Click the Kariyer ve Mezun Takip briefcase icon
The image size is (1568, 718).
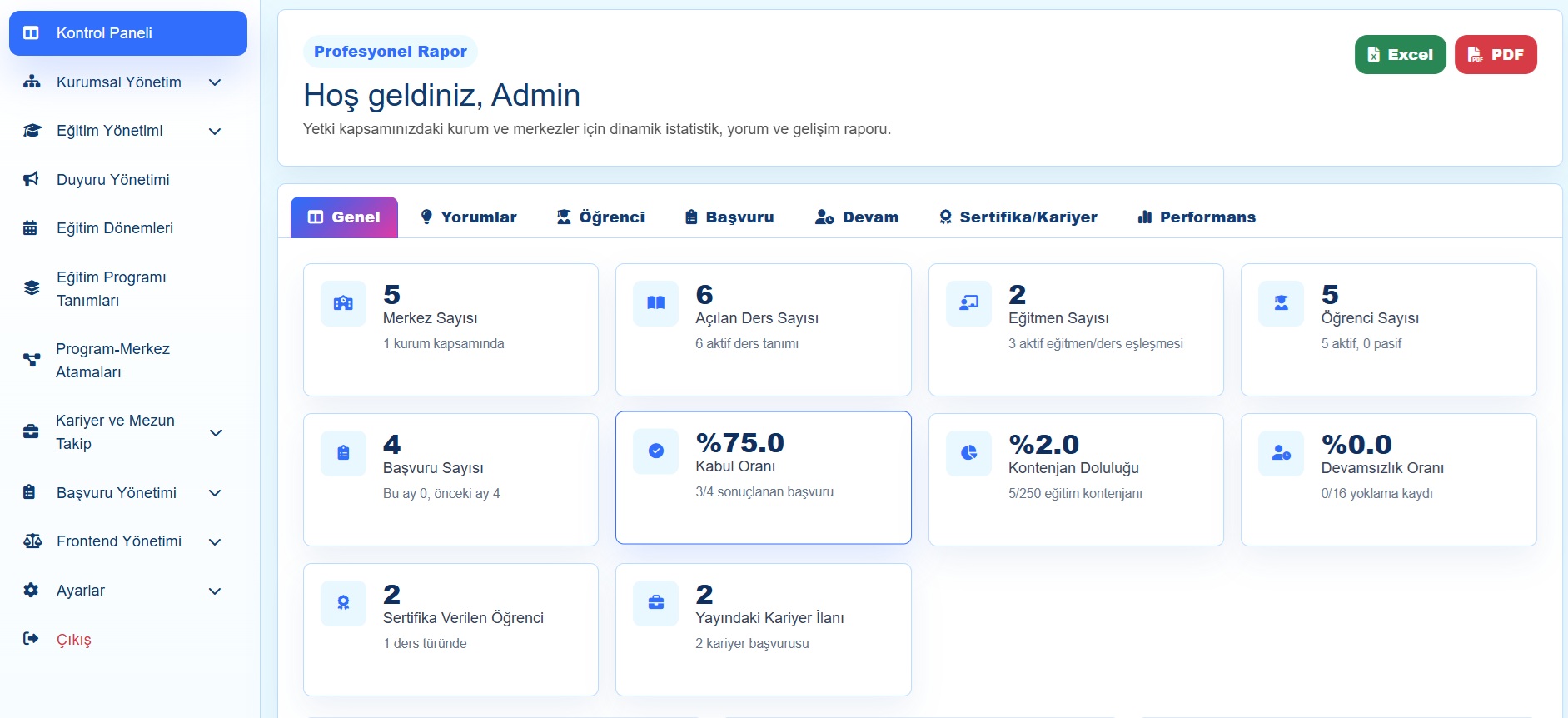[x=31, y=431]
